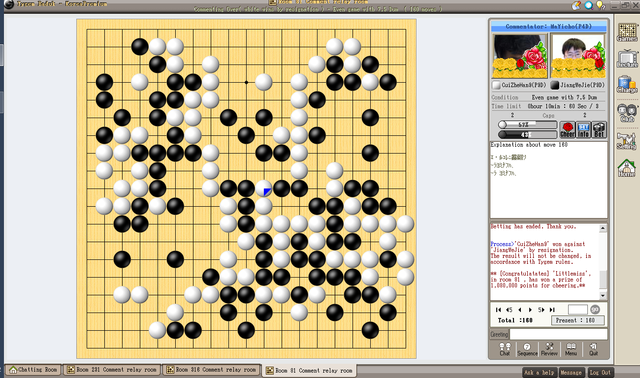Click black stone icon beside JiangWeiJie
Image resolution: width=640 pixels, height=378 pixels.
555,85
